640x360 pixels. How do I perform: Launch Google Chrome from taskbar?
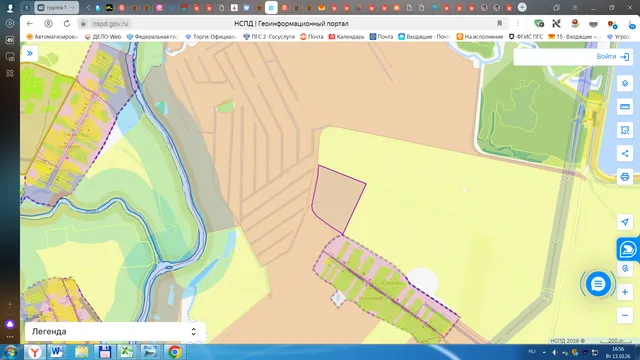tap(175, 352)
